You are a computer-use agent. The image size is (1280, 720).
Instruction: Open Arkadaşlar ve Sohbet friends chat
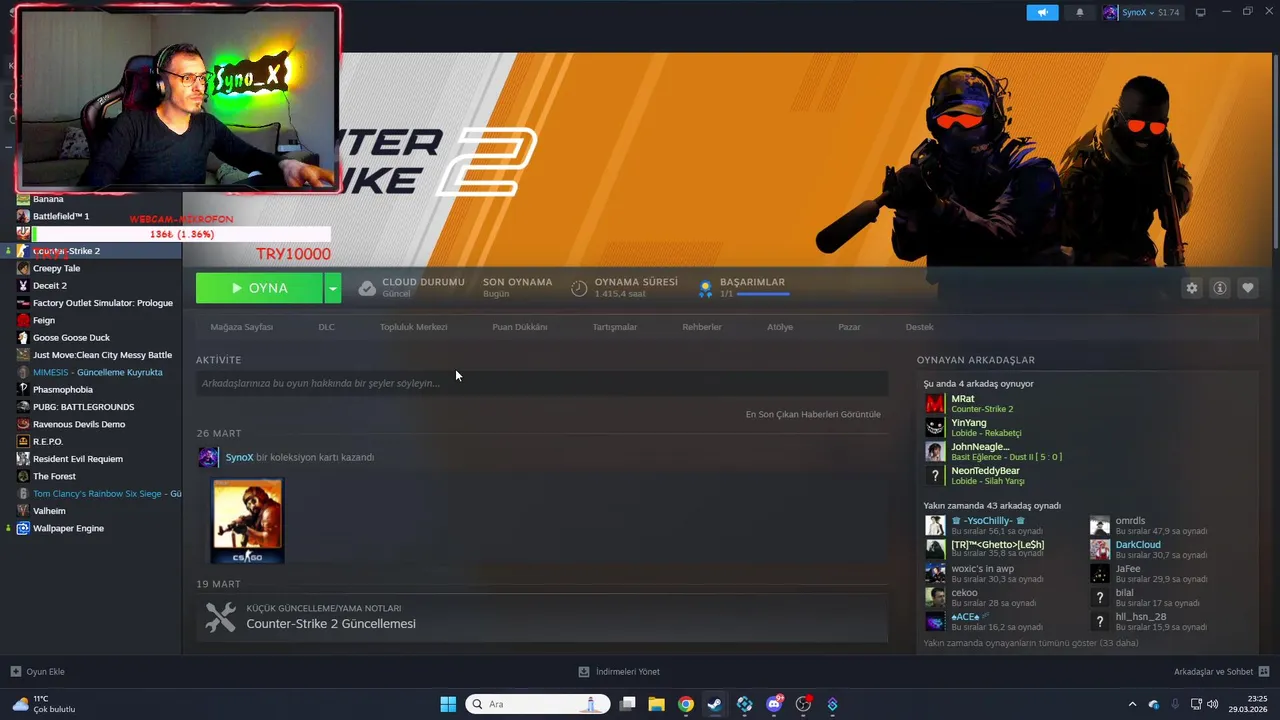click(x=1222, y=672)
